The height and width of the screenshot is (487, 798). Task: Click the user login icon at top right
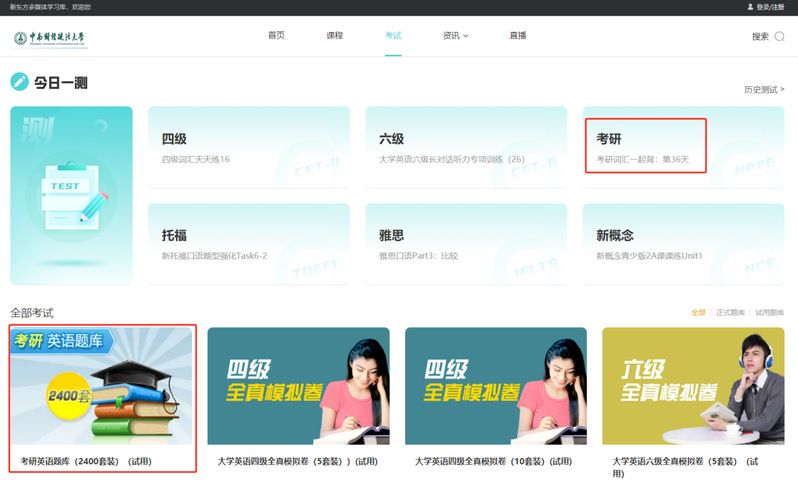pyautogui.click(x=750, y=7)
